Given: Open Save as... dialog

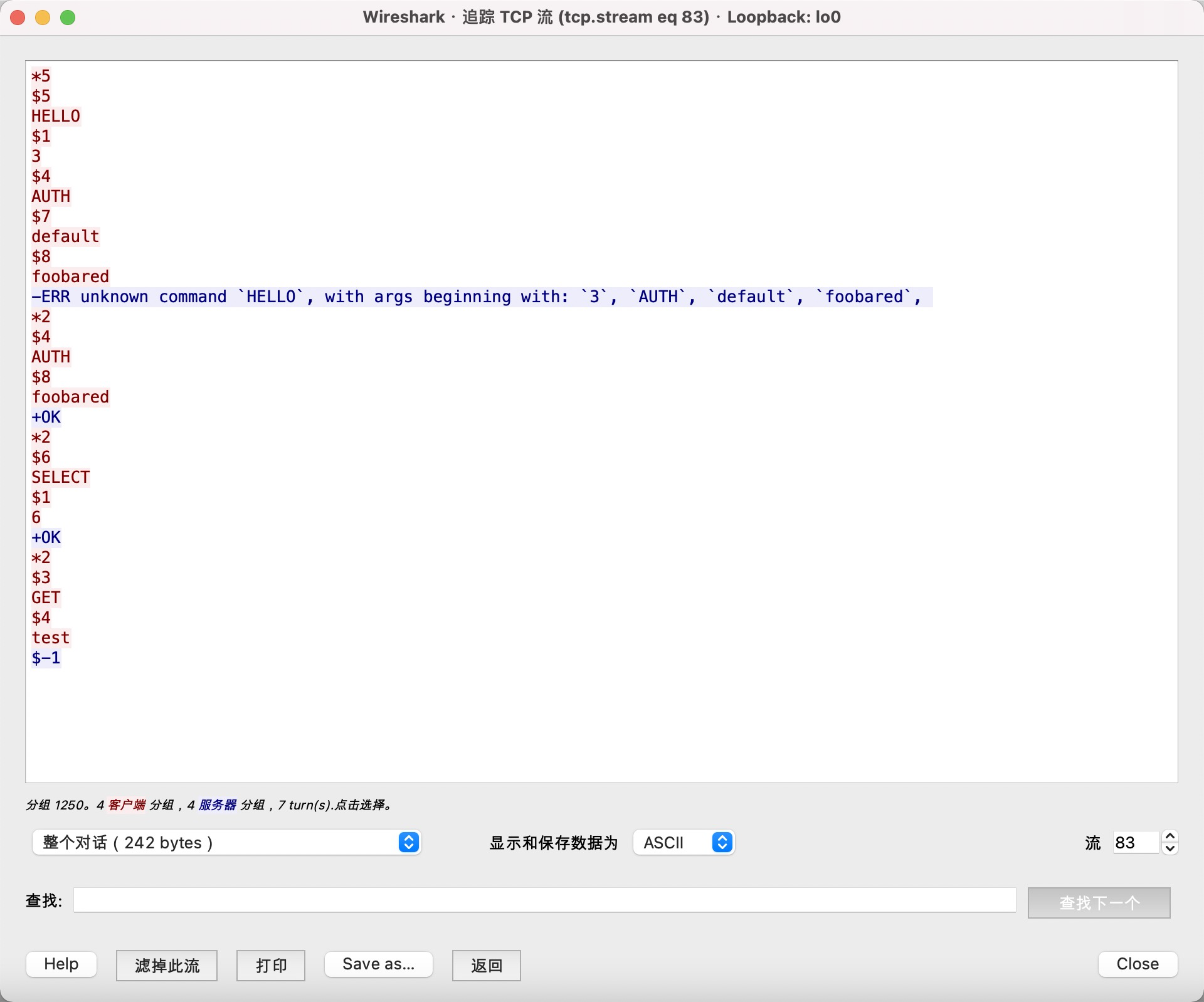Looking at the screenshot, I should [x=378, y=964].
